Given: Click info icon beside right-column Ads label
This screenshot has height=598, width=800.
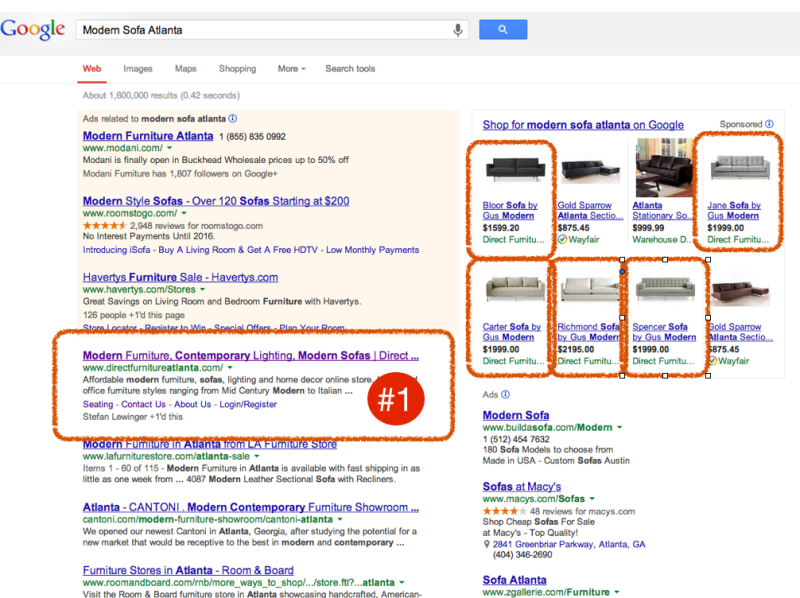Looking at the screenshot, I should pos(505,394).
